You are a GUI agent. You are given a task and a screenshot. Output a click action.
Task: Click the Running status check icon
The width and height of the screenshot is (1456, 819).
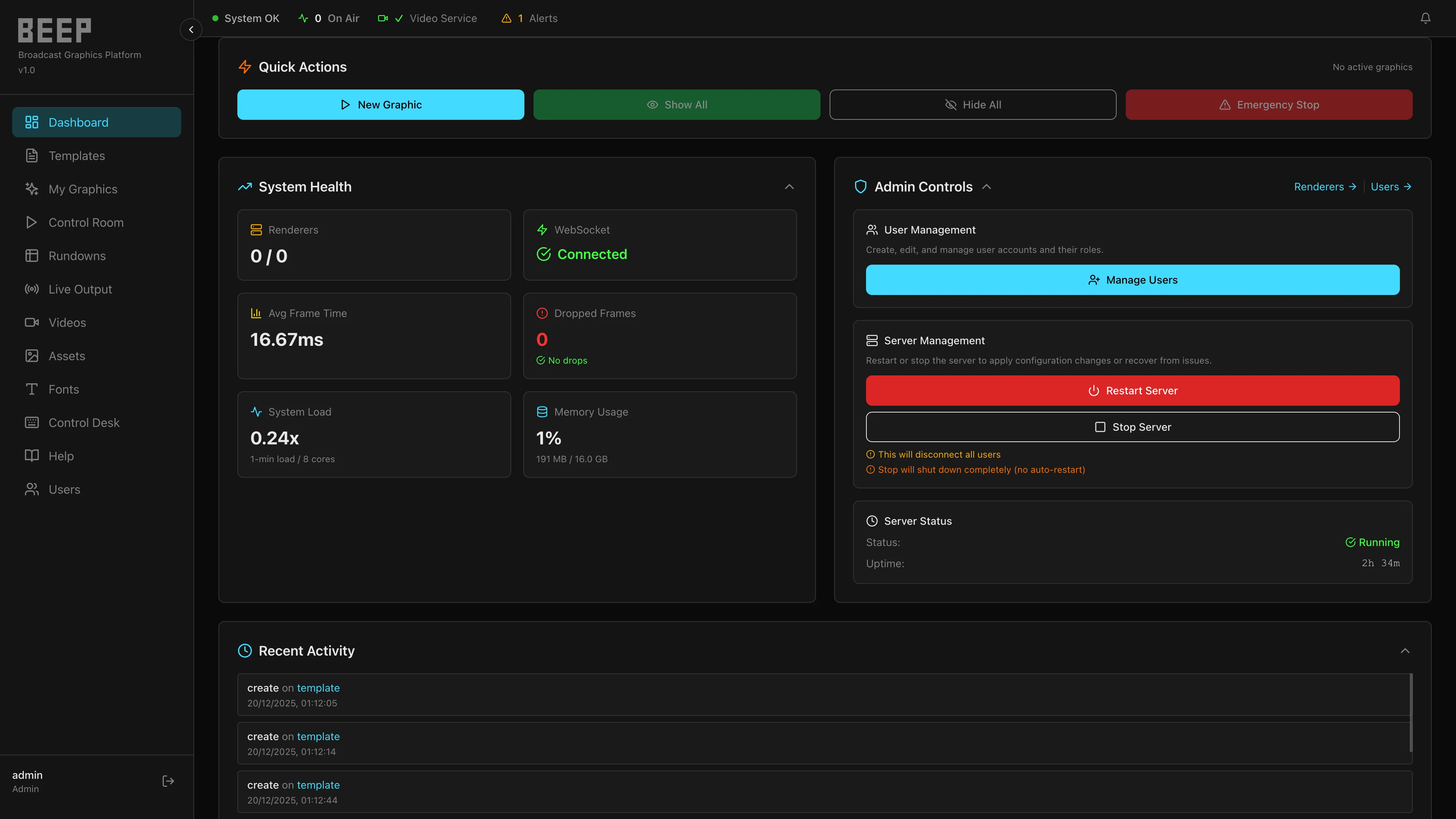[1350, 542]
